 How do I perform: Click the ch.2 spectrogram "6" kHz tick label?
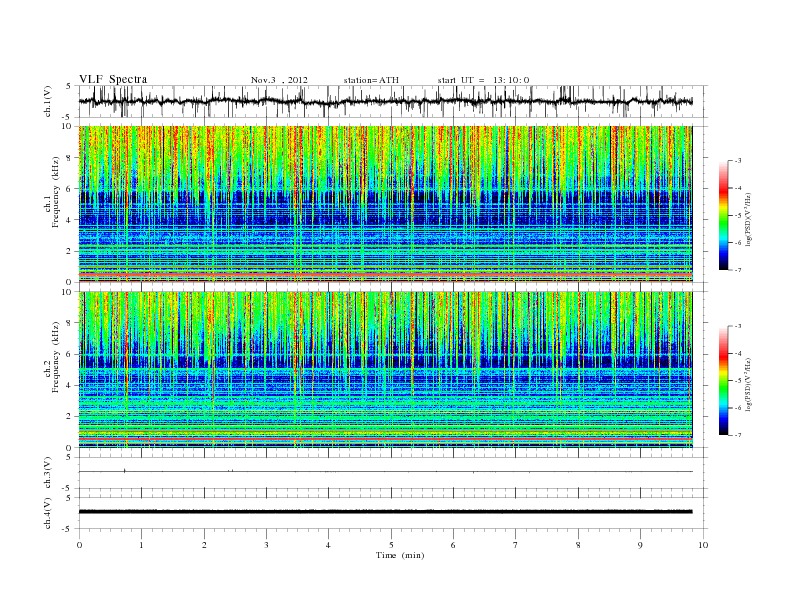click(70, 354)
